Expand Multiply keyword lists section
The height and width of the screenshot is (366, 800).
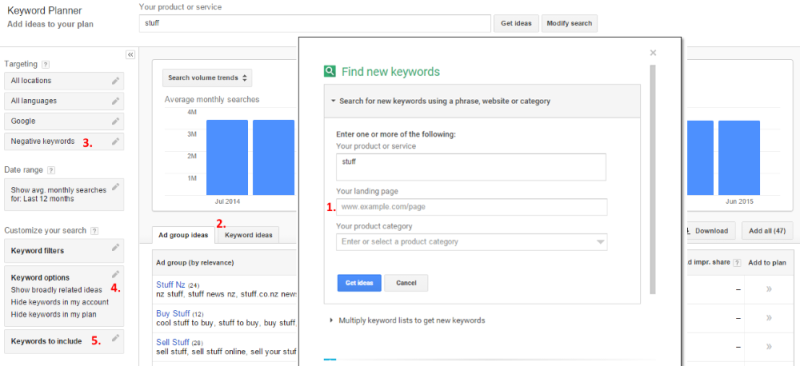click(331, 321)
